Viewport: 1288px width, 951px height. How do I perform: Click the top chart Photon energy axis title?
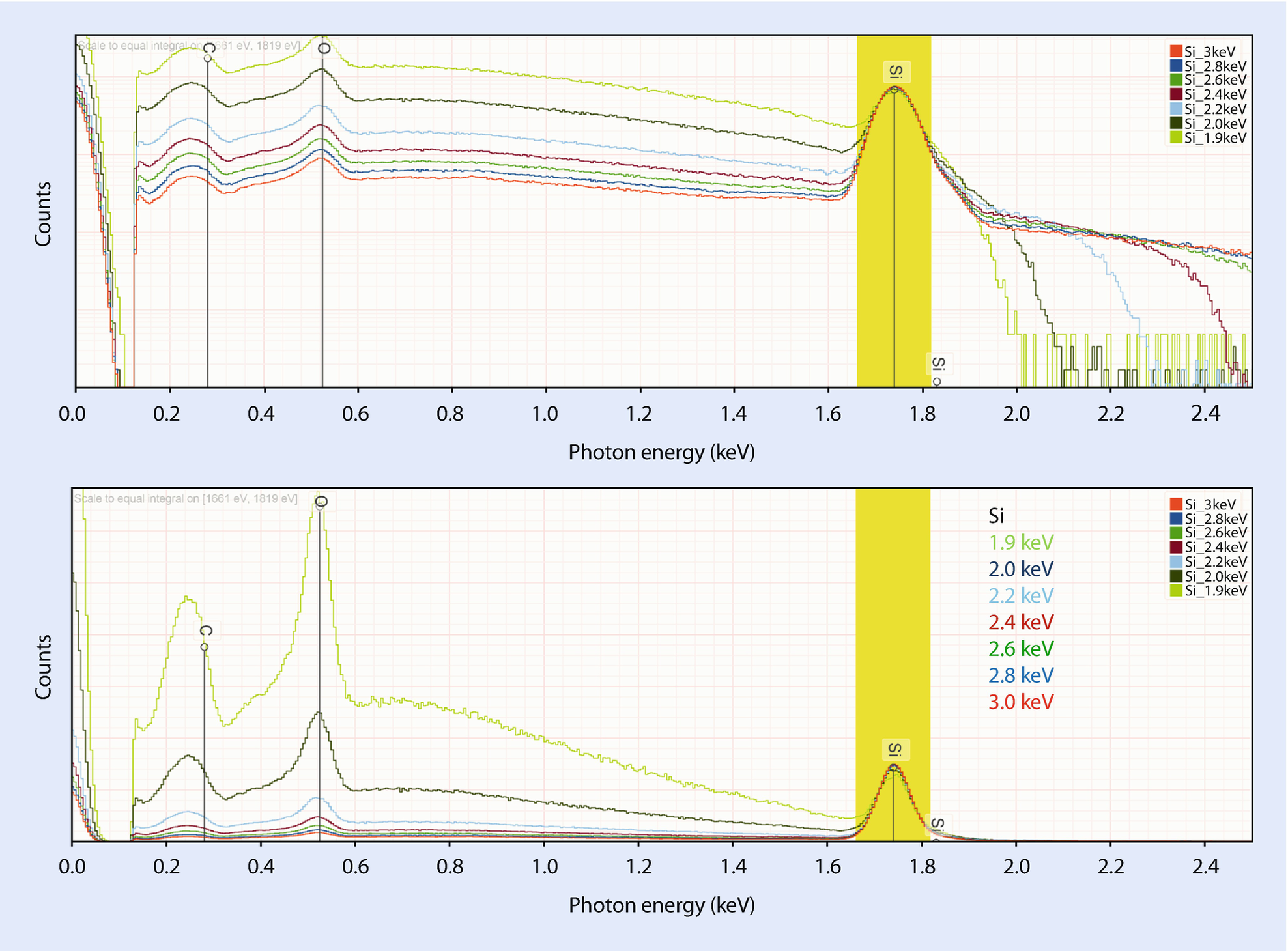[662, 452]
